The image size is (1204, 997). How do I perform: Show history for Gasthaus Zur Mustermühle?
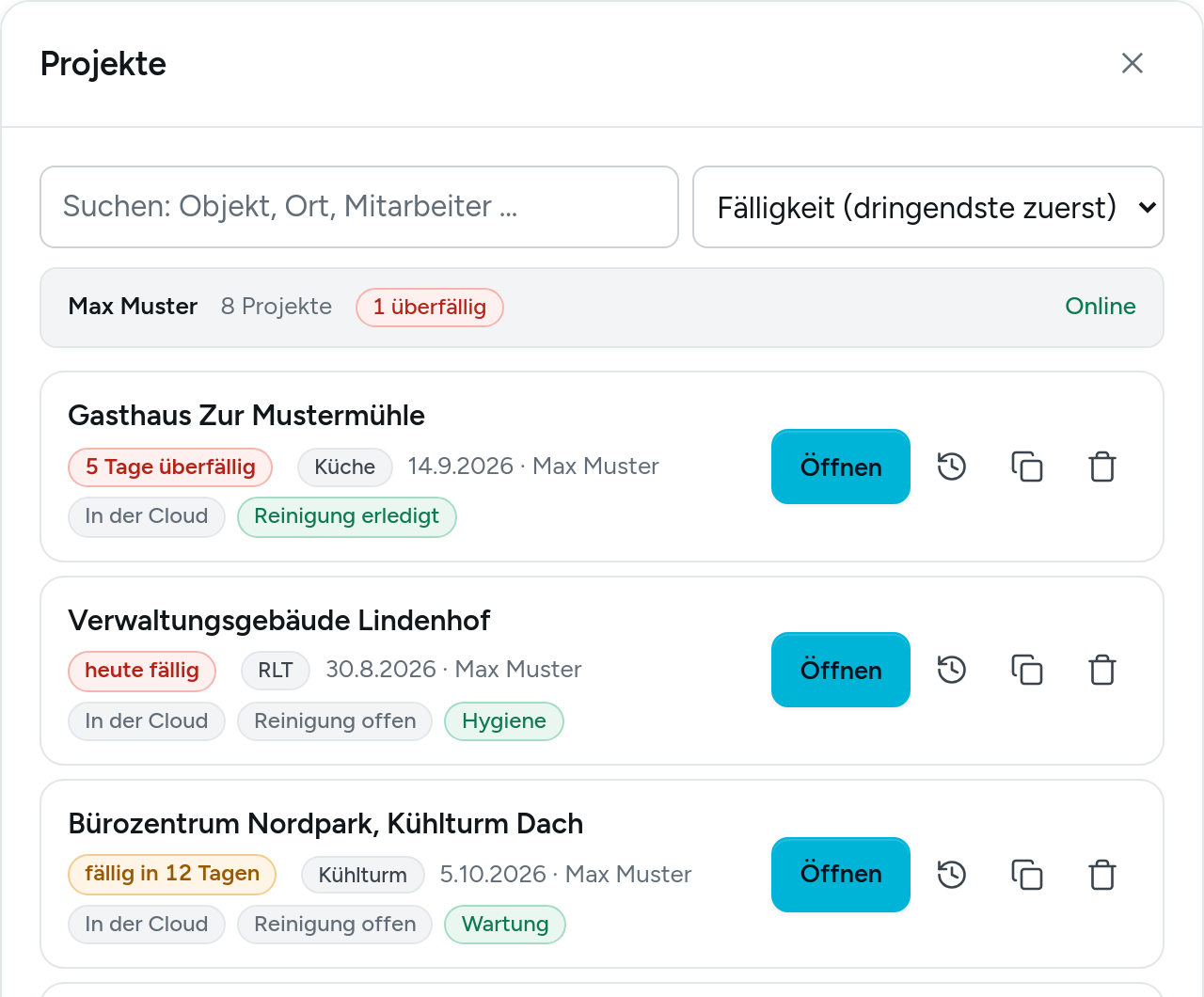coord(952,467)
